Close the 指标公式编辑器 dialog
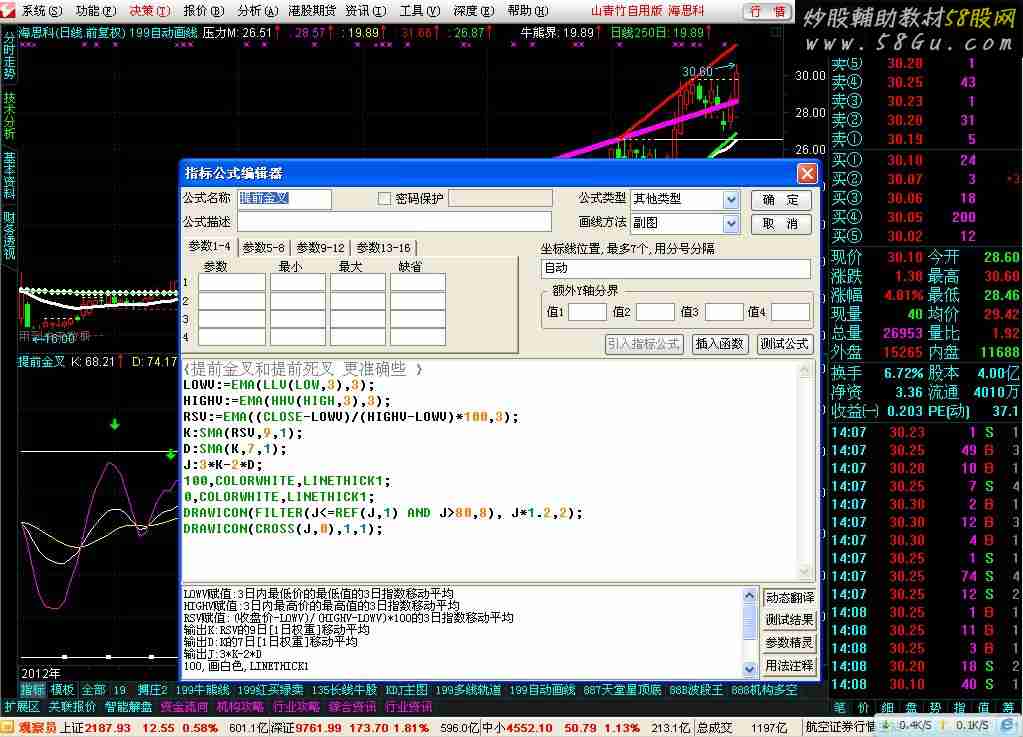Screen dimensions: 1023x737 (806, 173)
